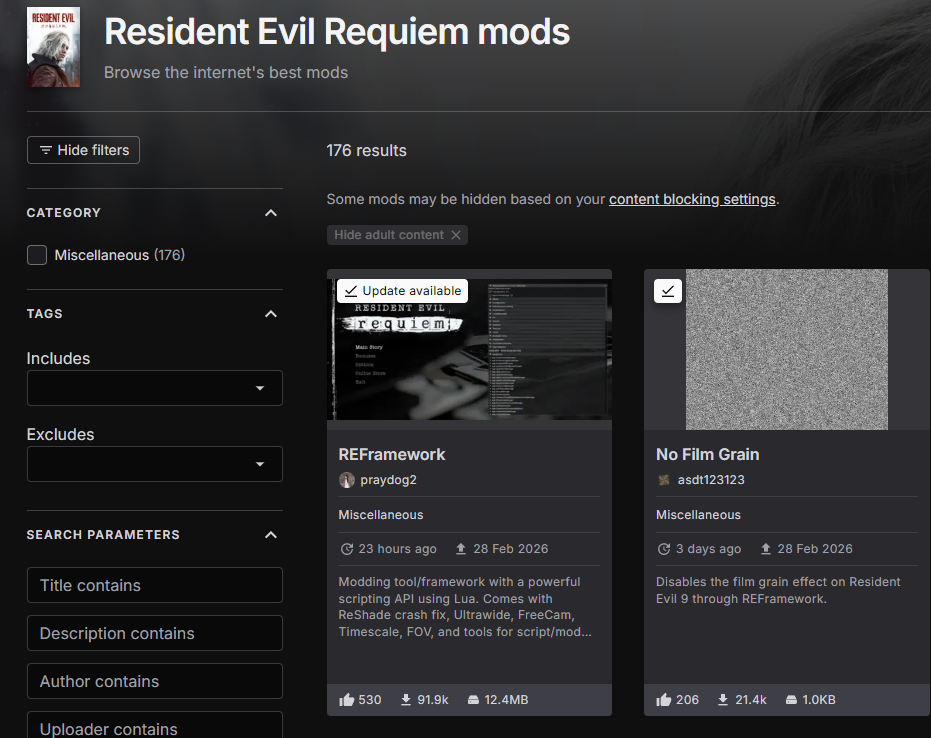Viewport: 931px width, 738px height.
Task: Click the downloads icon next to 91.9k
Action: click(x=406, y=700)
